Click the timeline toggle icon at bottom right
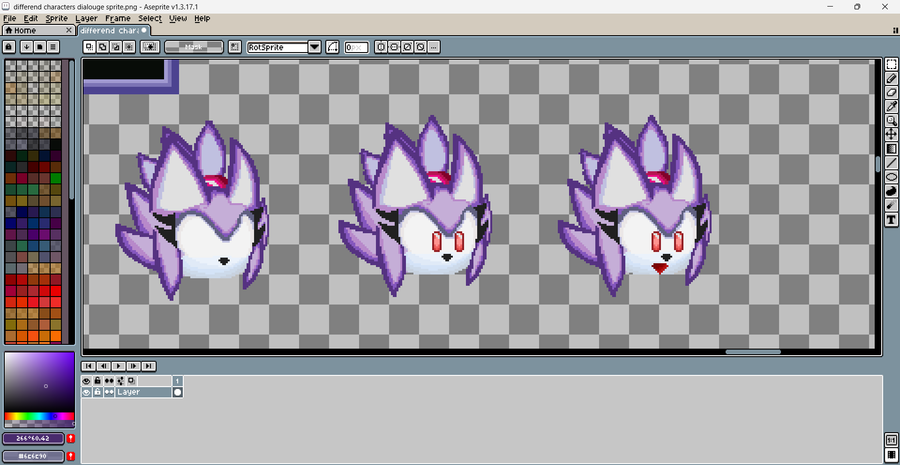The width and height of the screenshot is (900, 465). point(891,456)
